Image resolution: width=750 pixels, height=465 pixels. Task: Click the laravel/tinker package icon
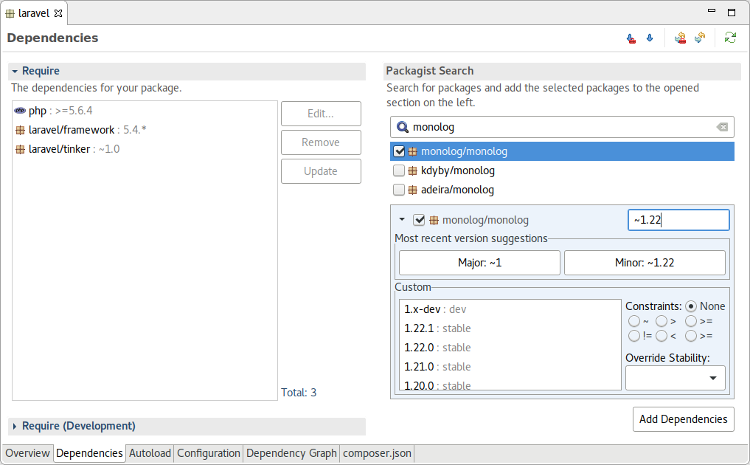click(x=20, y=149)
